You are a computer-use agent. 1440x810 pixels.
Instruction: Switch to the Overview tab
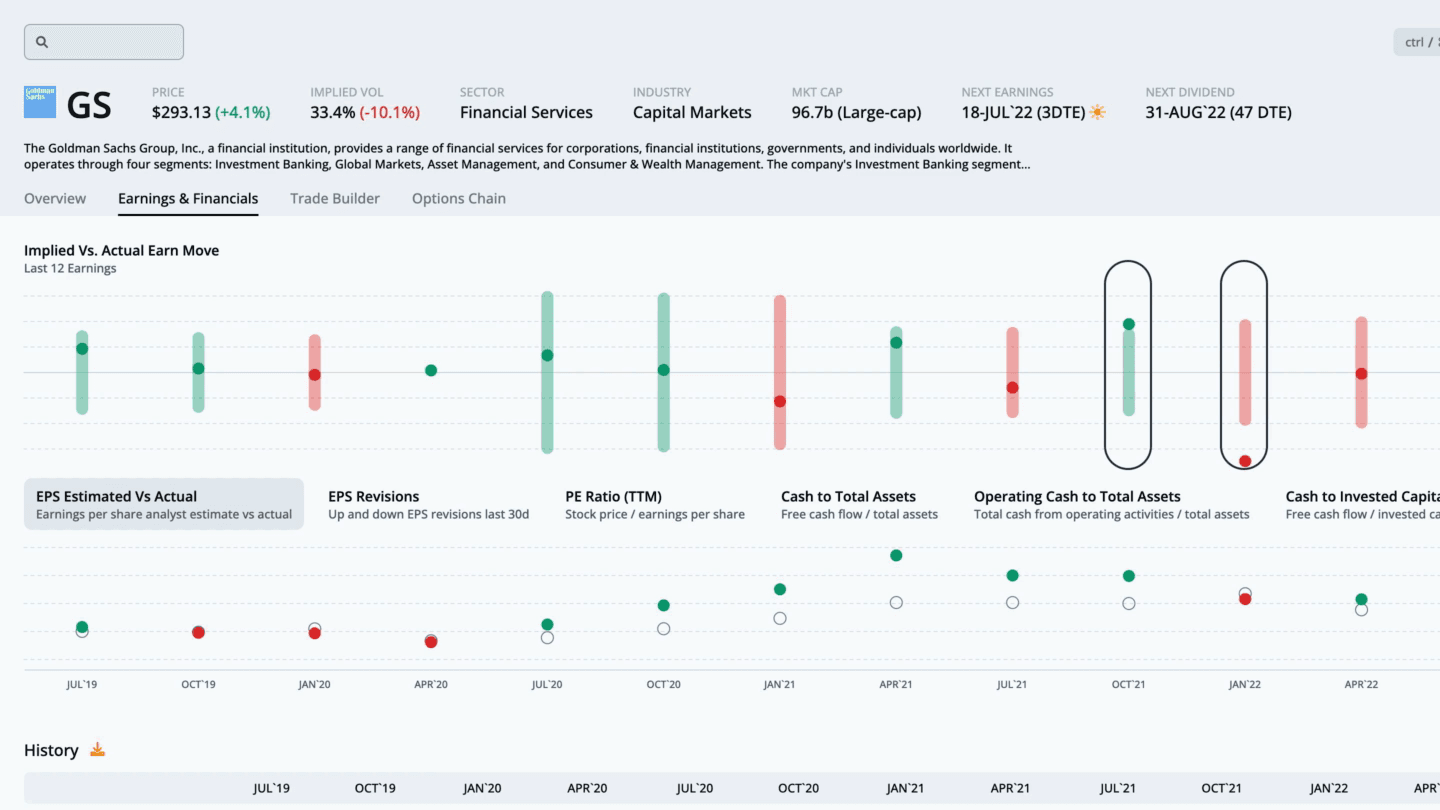(55, 198)
